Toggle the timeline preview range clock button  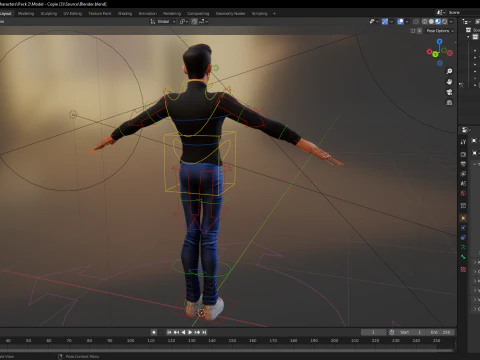pos(392,332)
